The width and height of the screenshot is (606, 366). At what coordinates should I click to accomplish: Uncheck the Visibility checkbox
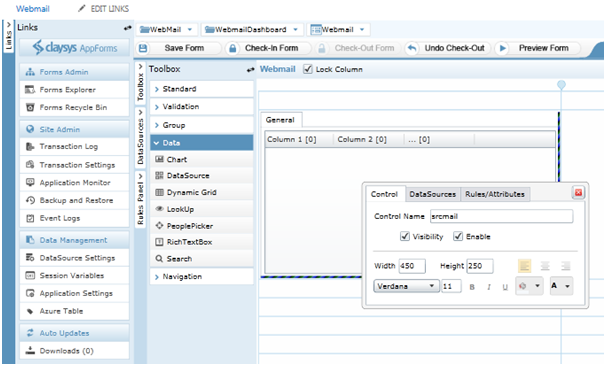tap(405, 236)
